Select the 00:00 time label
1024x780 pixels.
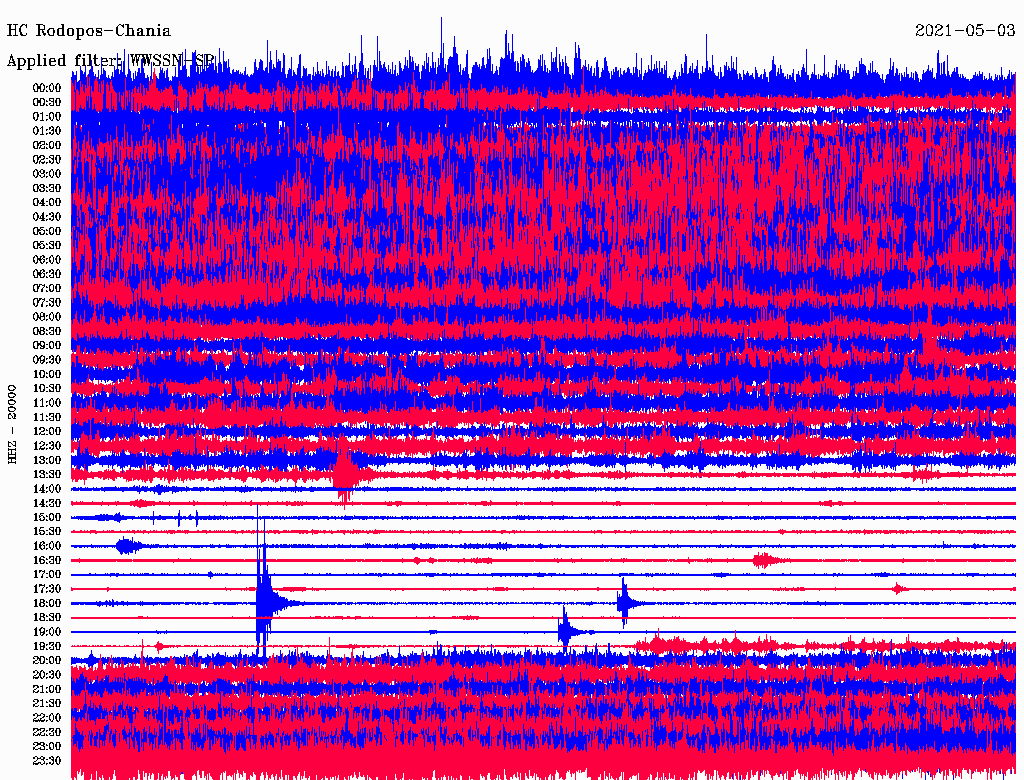tap(47, 88)
